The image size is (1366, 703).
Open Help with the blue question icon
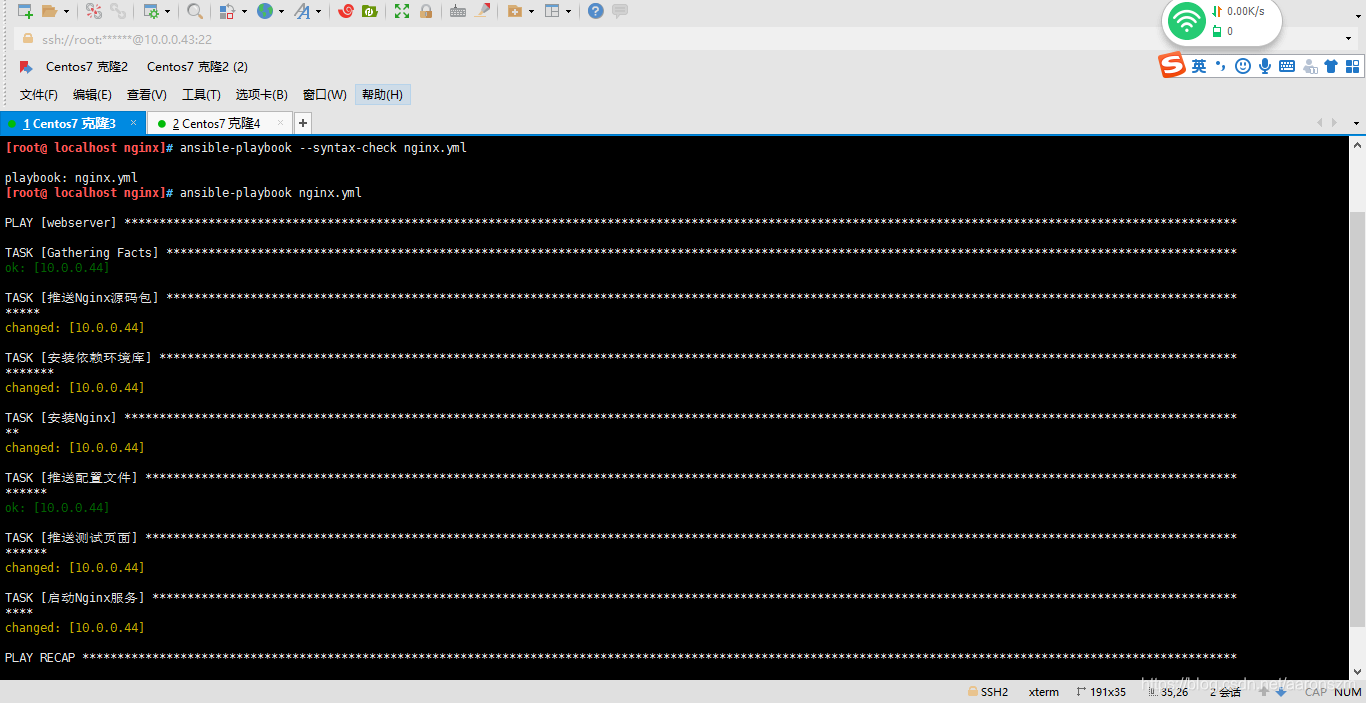[x=596, y=11]
